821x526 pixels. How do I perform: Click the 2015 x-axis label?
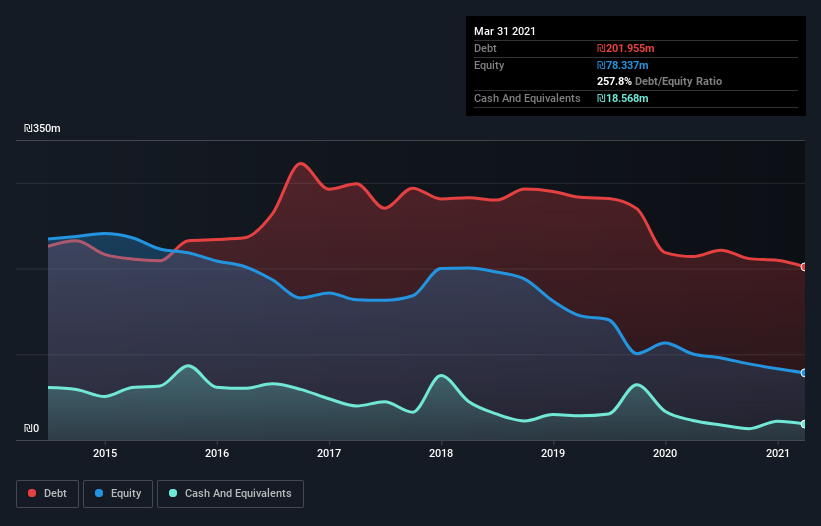click(105, 453)
